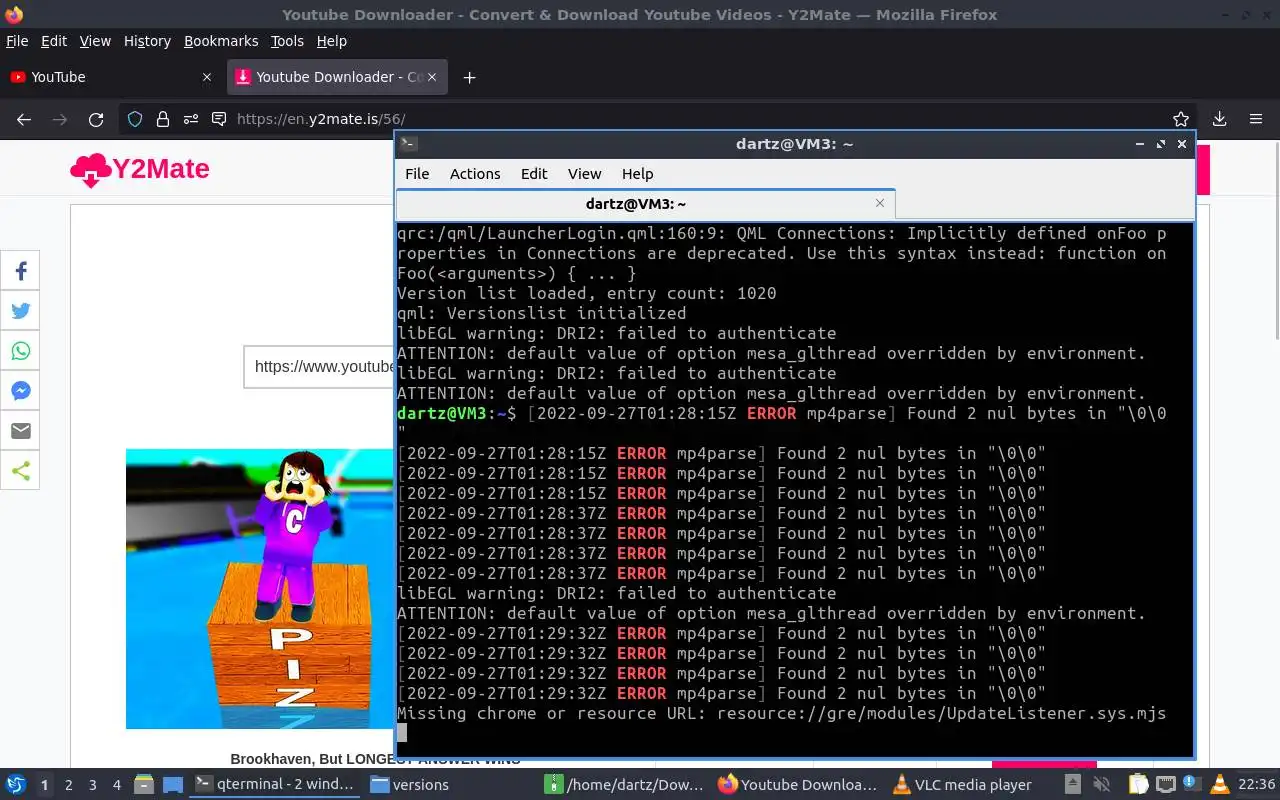Image resolution: width=1280 pixels, height=800 pixels.
Task: Click the site padlock icon
Action: (x=163, y=119)
